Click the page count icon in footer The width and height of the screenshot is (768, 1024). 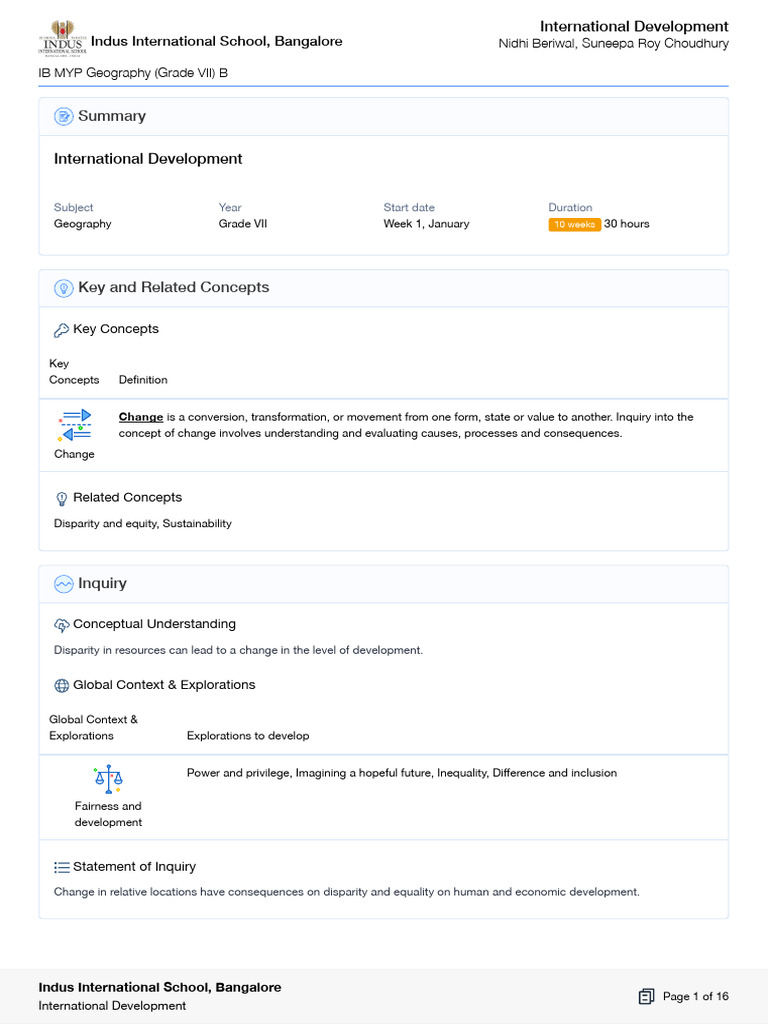point(646,996)
